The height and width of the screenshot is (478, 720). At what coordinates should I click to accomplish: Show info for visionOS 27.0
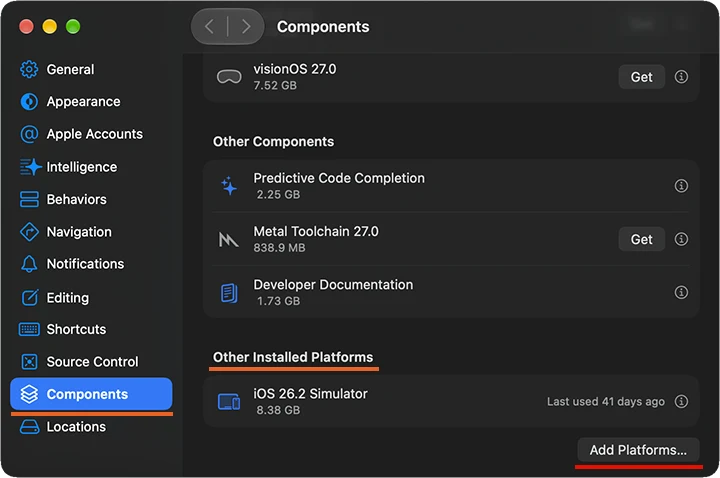pyautogui.click(x=681, y=77)
